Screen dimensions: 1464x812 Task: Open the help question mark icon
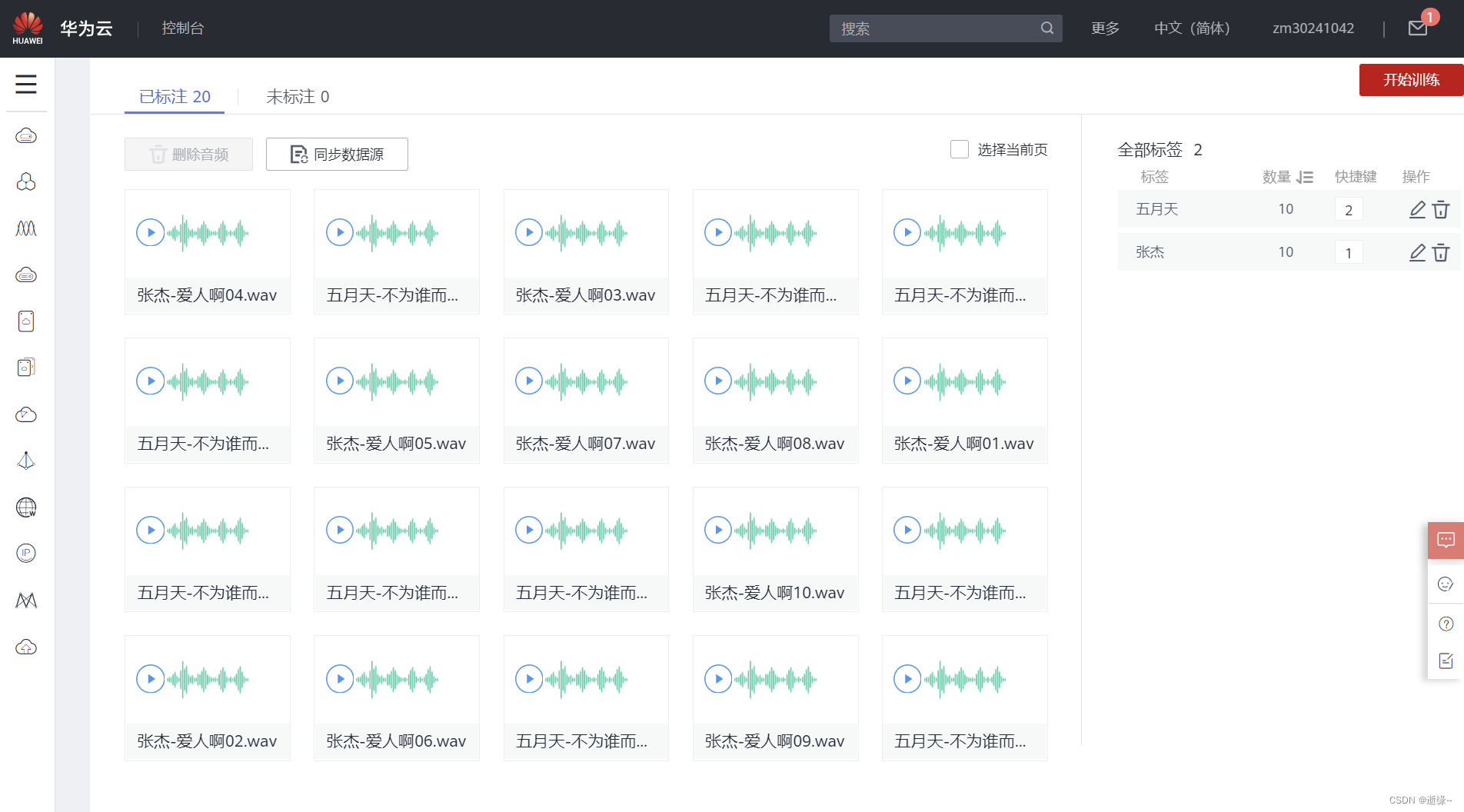1446,624
